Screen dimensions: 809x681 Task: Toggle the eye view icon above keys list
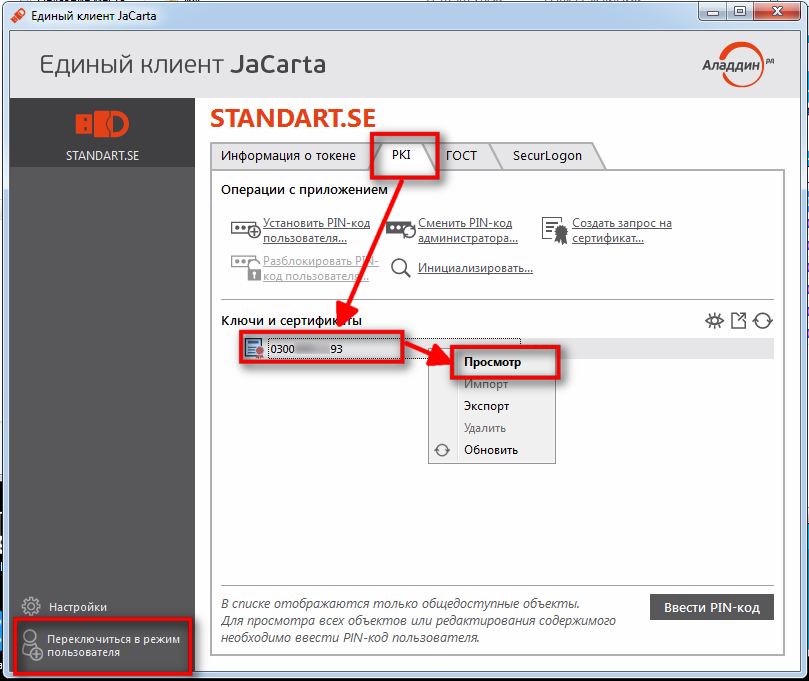[x=715, y=321]
